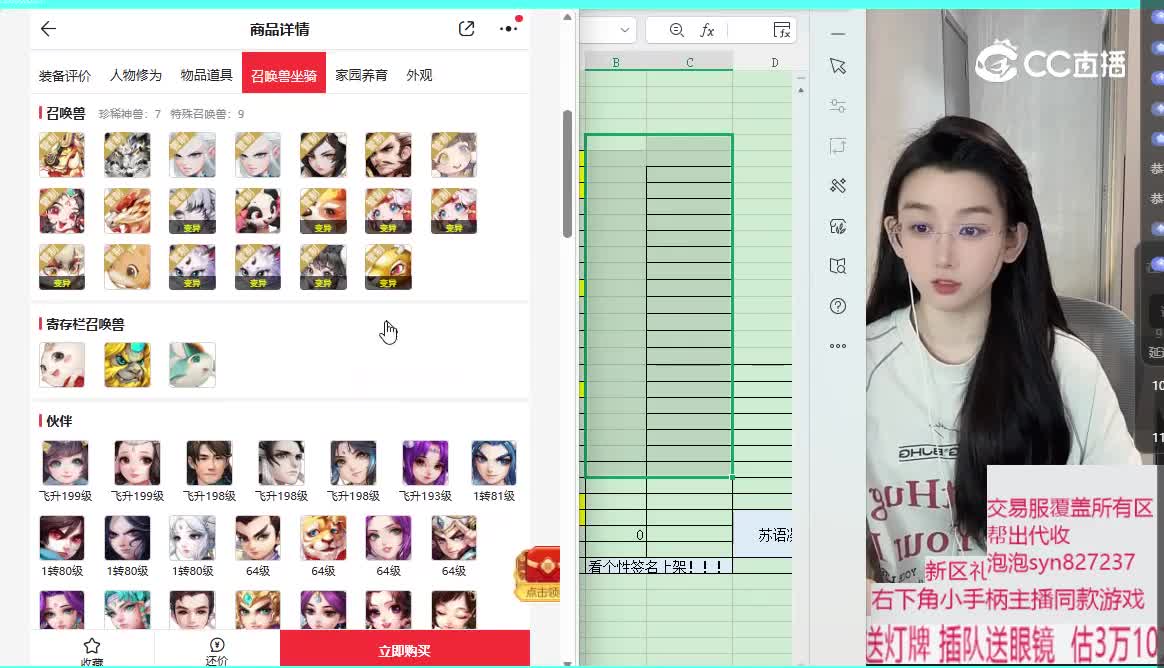Select column C header in spreadsheet
The image size is (1164, 668).
click(690, 62)
